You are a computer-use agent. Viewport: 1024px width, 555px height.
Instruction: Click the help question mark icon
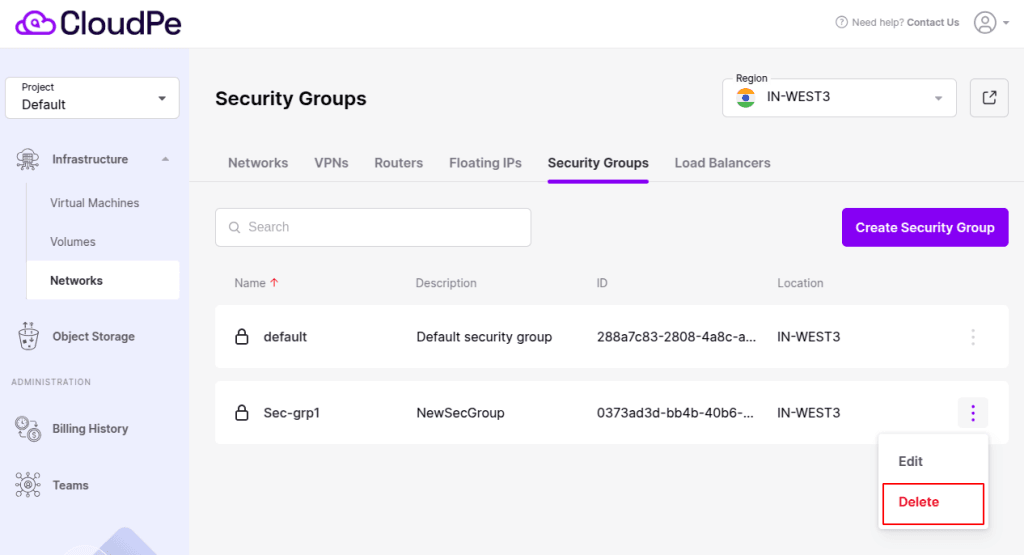(841, 22)
